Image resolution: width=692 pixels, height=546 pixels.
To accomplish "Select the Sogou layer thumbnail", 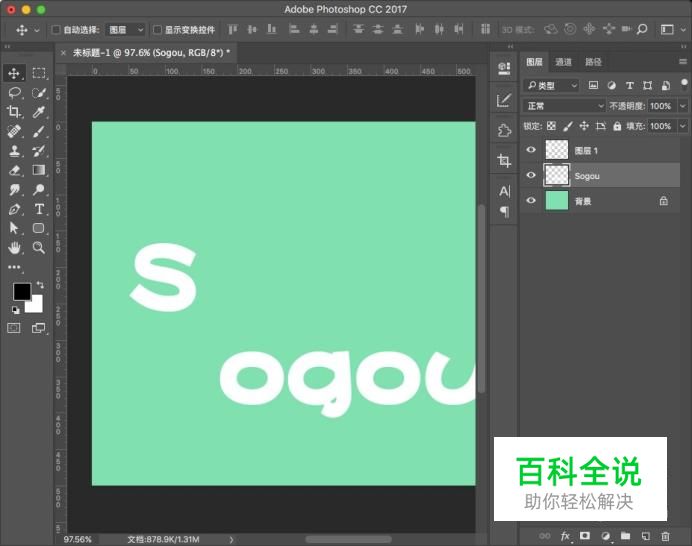I will [557, 175].
